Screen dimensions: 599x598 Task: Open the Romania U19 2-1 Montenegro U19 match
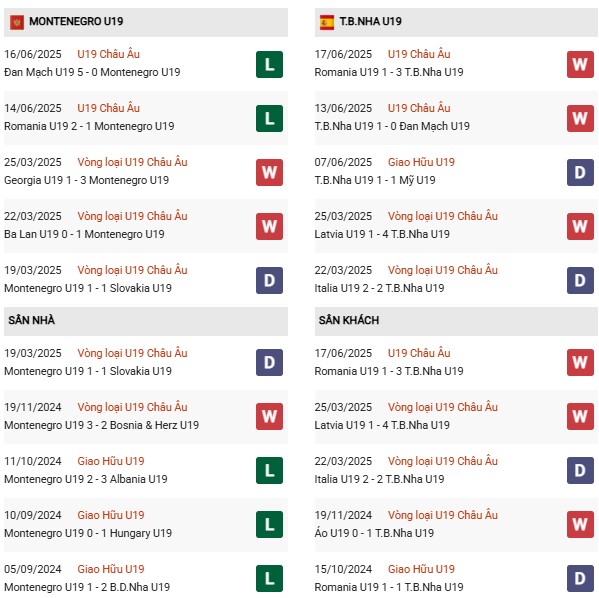pos(89,126)
